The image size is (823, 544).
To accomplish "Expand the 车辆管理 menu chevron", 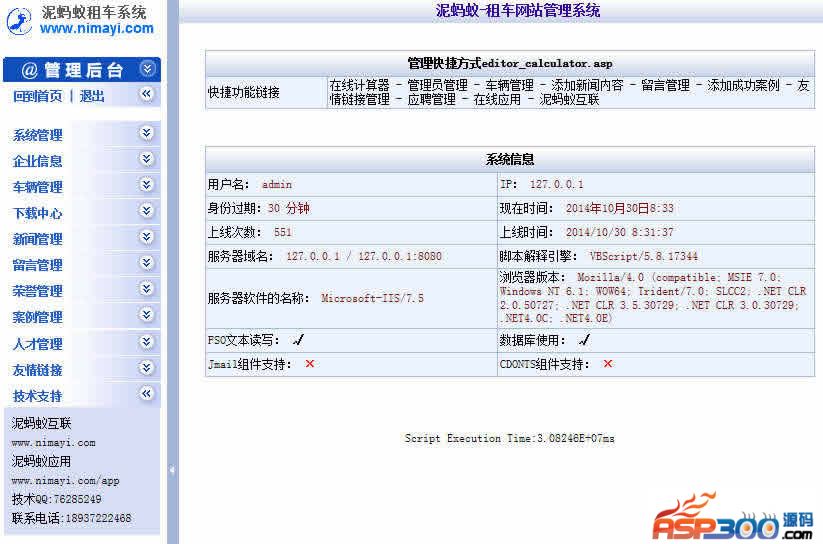I will tap(147, 185).
